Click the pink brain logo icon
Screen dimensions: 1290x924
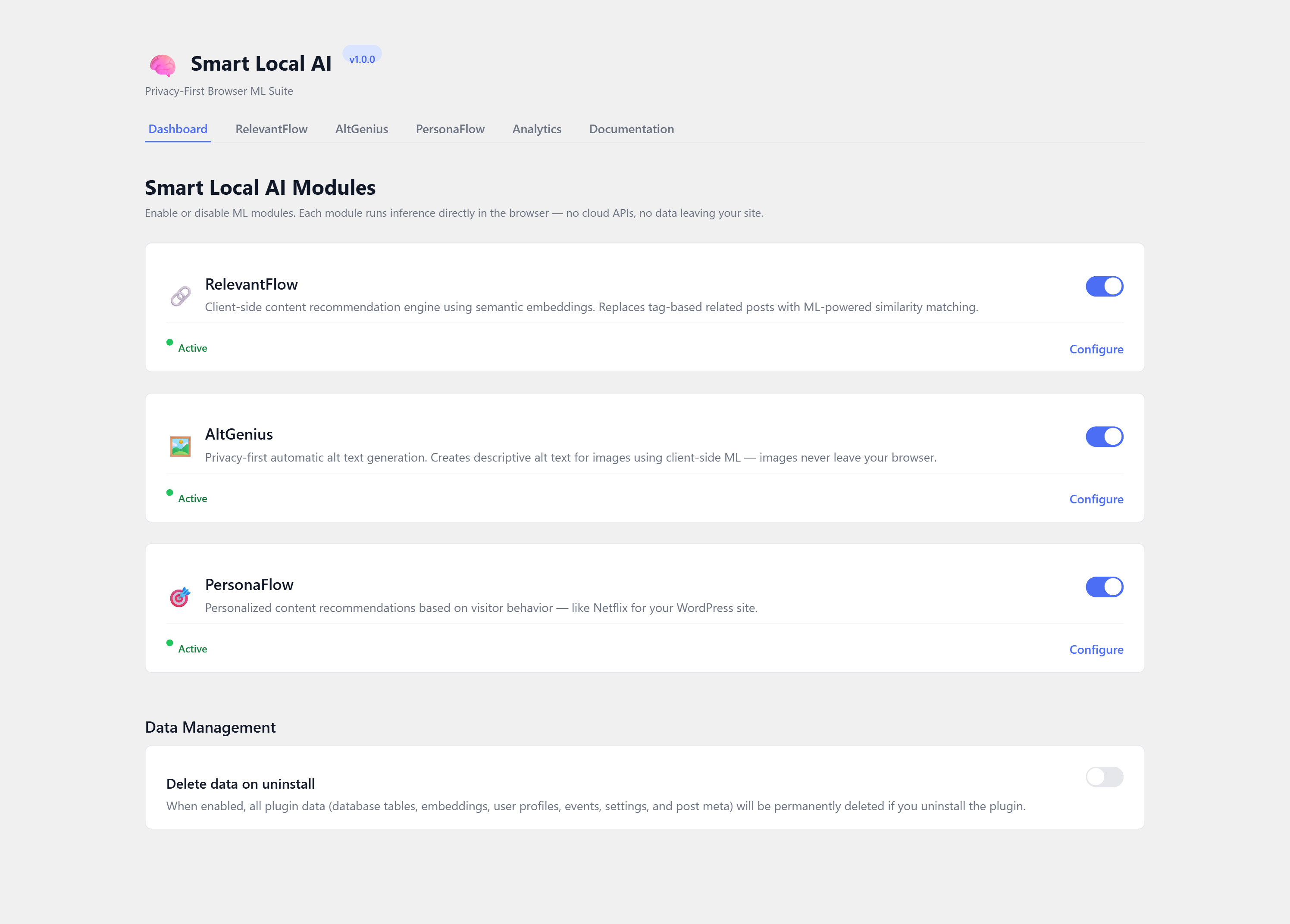[163, 66]
